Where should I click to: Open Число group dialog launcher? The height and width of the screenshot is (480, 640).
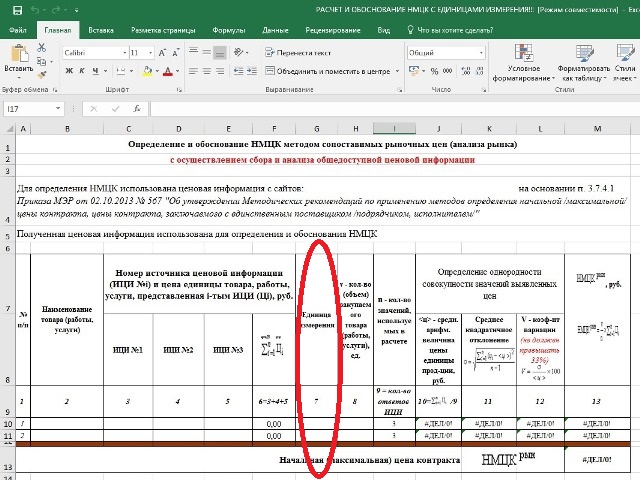[484, 90]
